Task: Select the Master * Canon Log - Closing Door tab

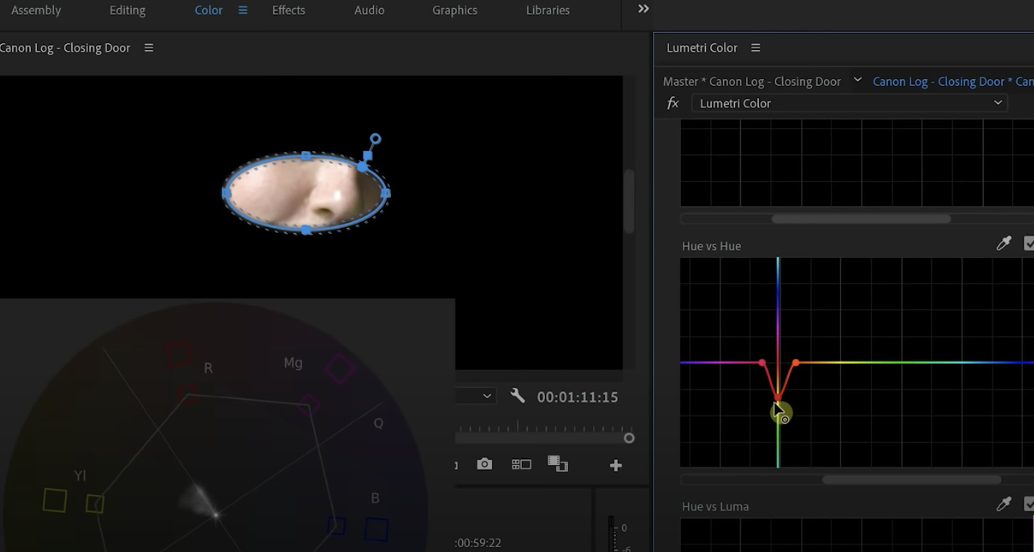Action: 752,82
